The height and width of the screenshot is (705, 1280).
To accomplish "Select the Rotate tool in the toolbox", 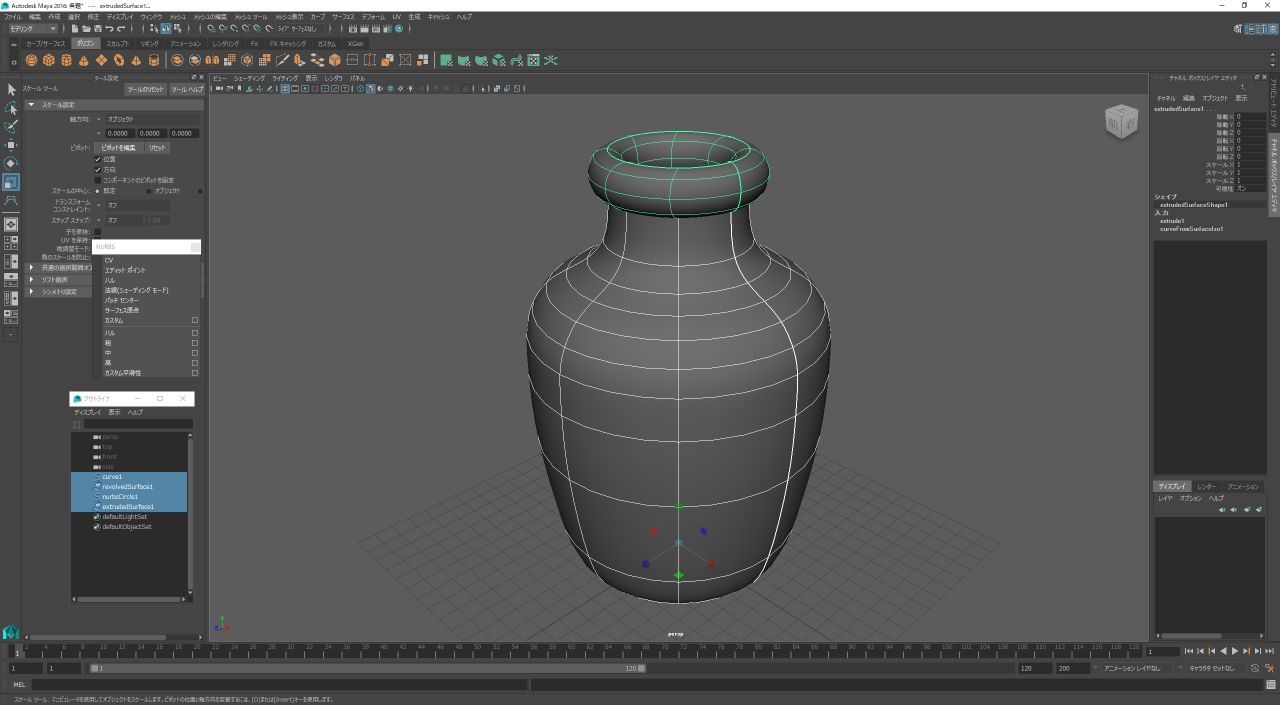I will pyautogui.click(x=11, y=163).
